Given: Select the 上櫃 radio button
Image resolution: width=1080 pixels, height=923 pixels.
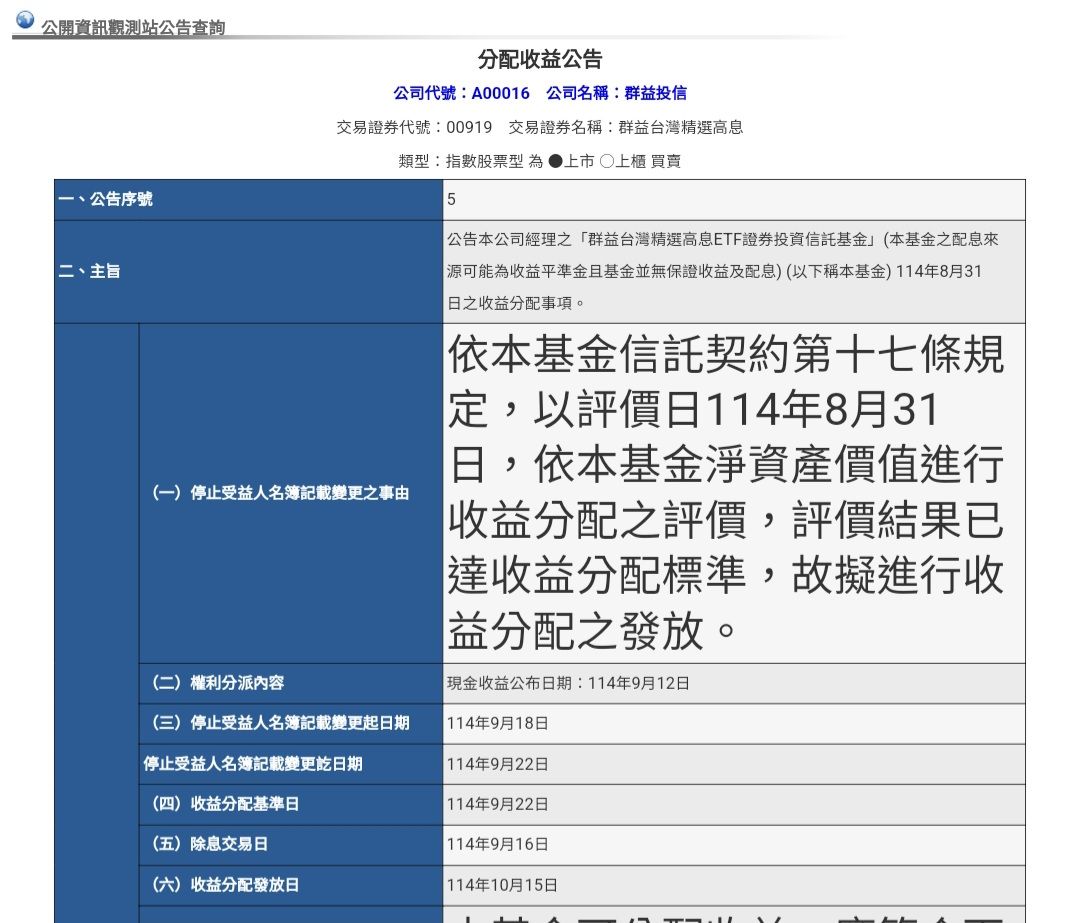Looking at the screenshot, I should [607, 161].
